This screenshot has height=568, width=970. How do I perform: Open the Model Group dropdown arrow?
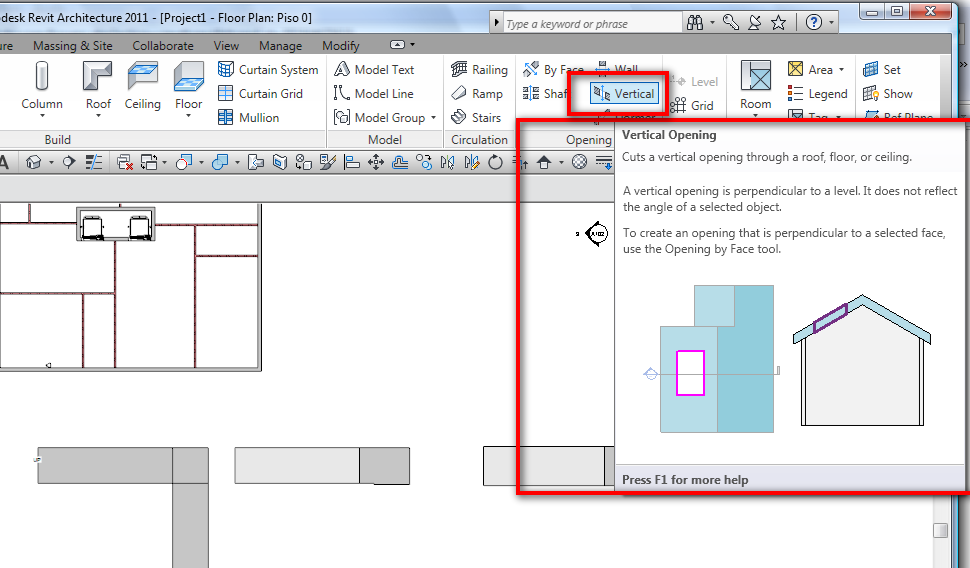click(x=433, y=118)
